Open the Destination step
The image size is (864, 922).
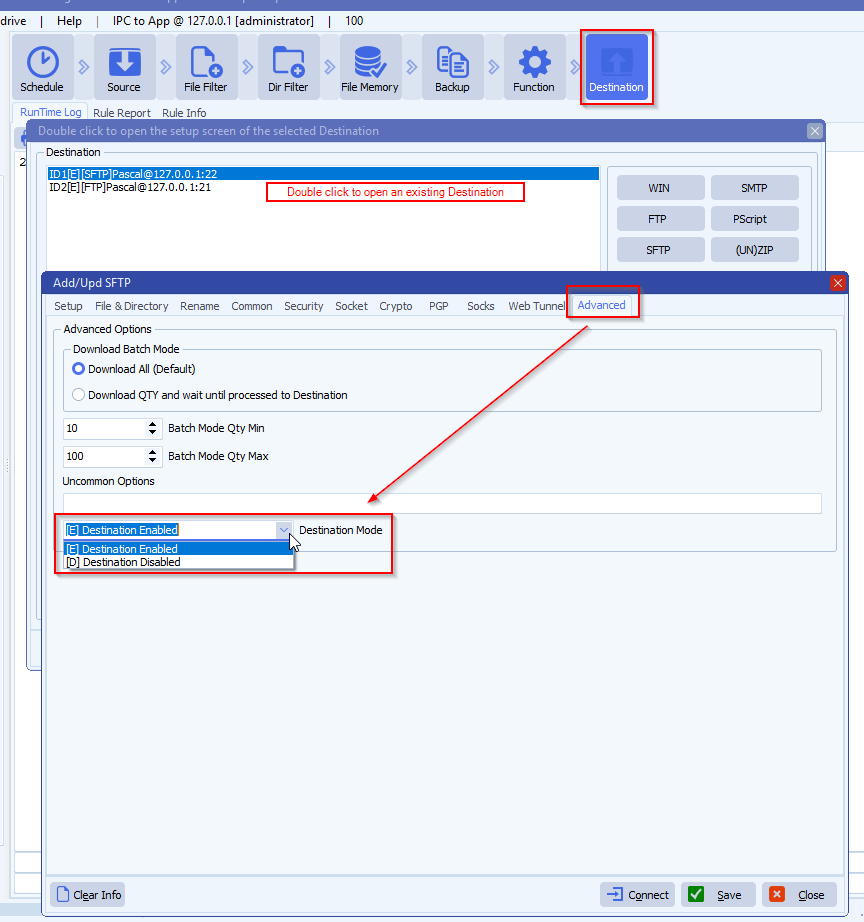click(616, 67)
